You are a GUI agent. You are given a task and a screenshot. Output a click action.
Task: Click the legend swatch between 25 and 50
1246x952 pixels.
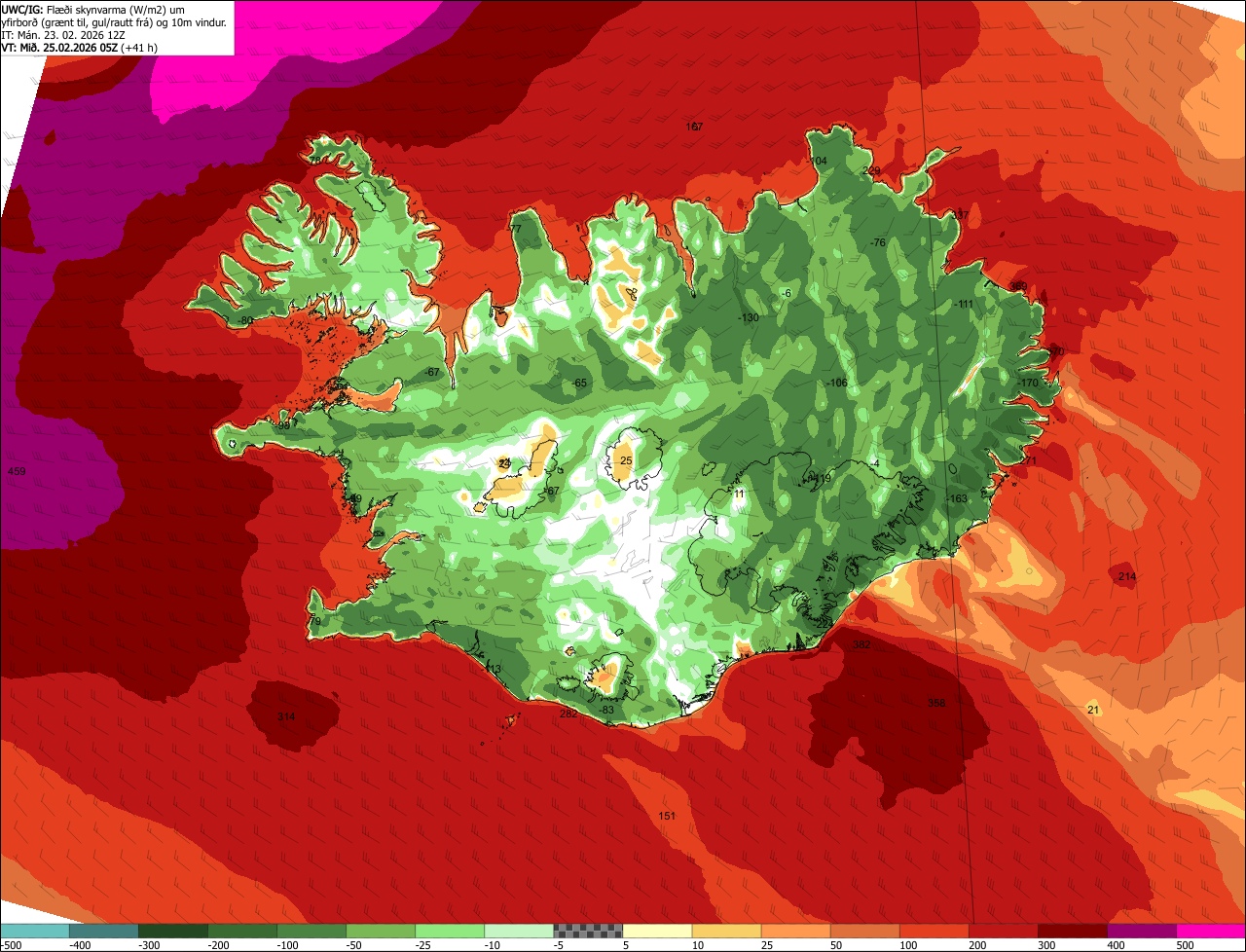pos(795,931)
